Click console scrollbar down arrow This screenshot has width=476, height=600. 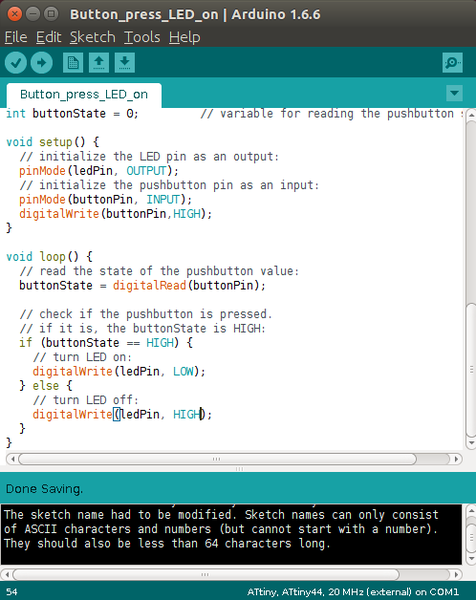tap(471, 558)
